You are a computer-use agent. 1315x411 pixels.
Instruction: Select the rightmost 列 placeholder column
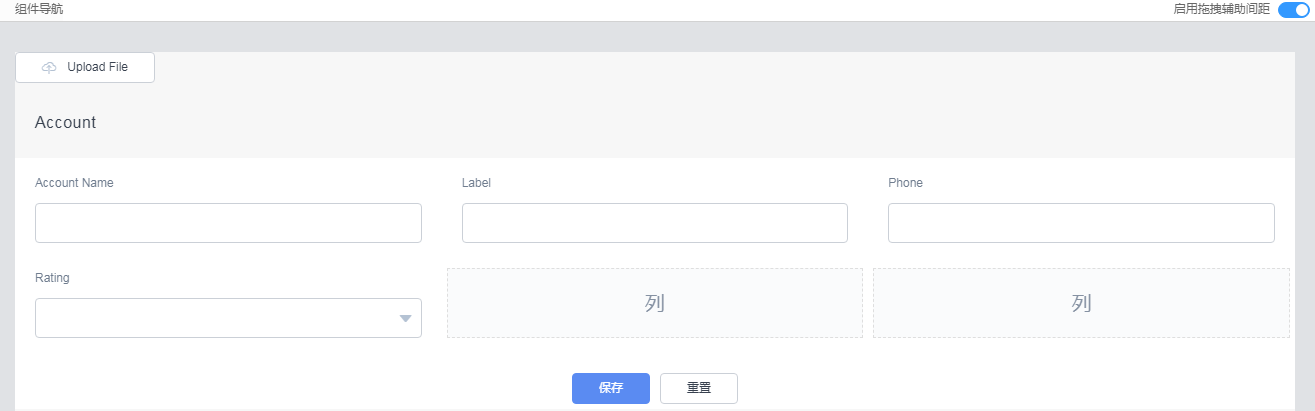pos(1081,303)
